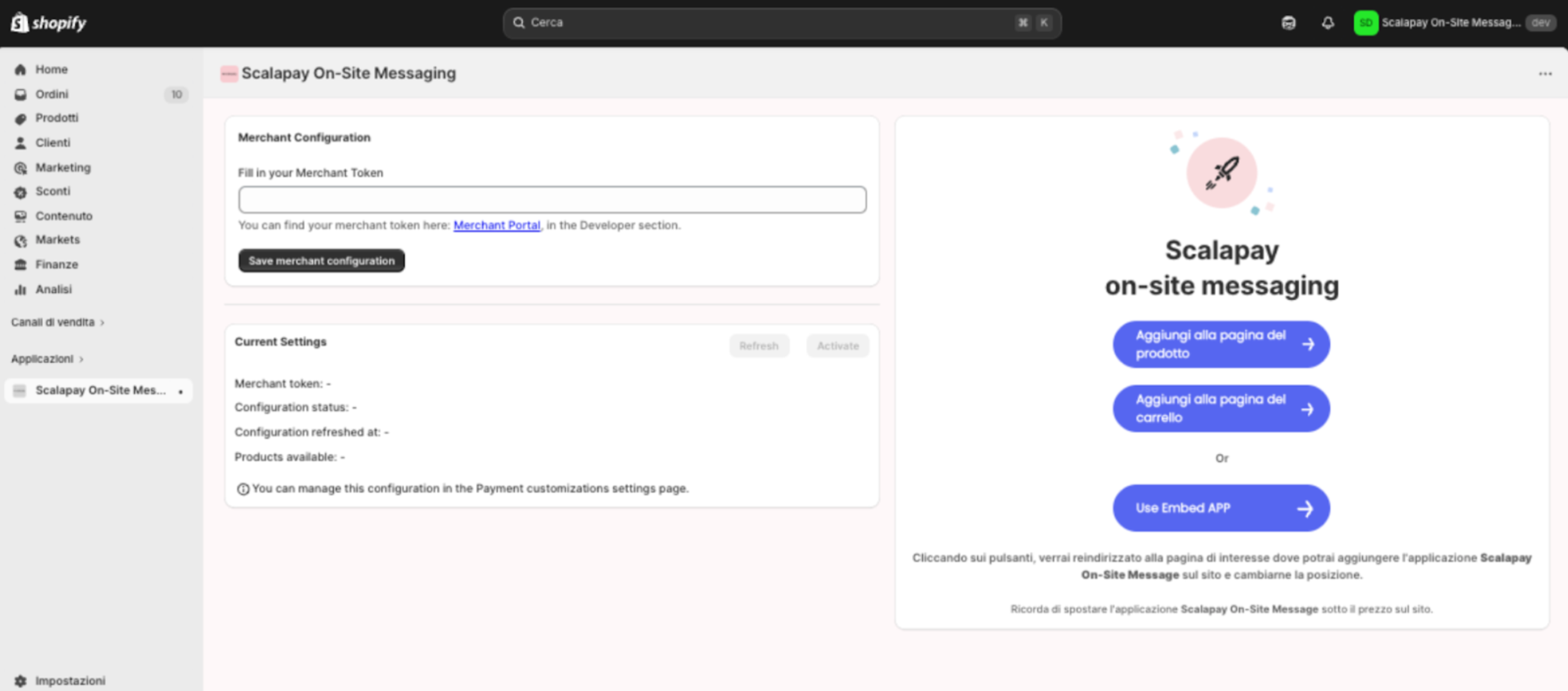Go to Prodotti in the sidebar
This screenshot has height=691, width=1568.
point(57,118)
